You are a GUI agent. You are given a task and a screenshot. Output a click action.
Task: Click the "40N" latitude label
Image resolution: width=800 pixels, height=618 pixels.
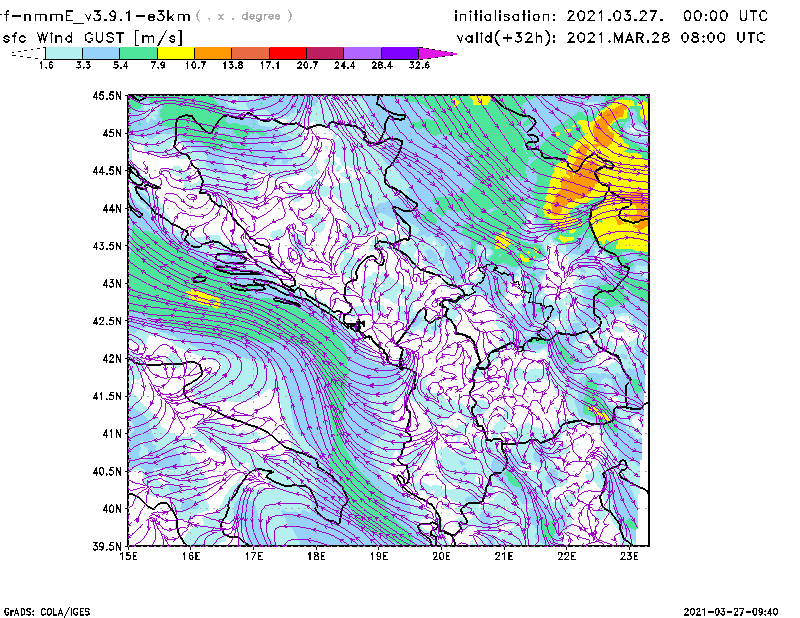[x=112, y=509]
